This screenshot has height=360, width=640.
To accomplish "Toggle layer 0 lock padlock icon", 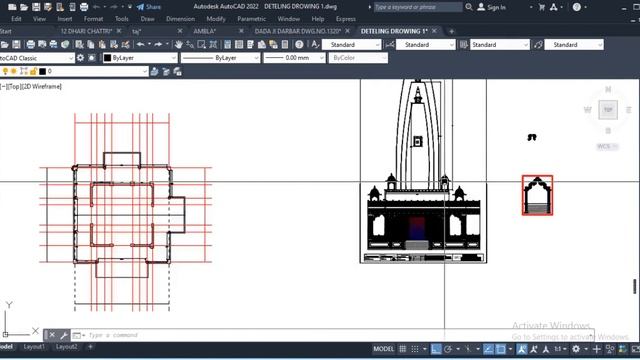I will pyautogui.click(x=33, y=71).
